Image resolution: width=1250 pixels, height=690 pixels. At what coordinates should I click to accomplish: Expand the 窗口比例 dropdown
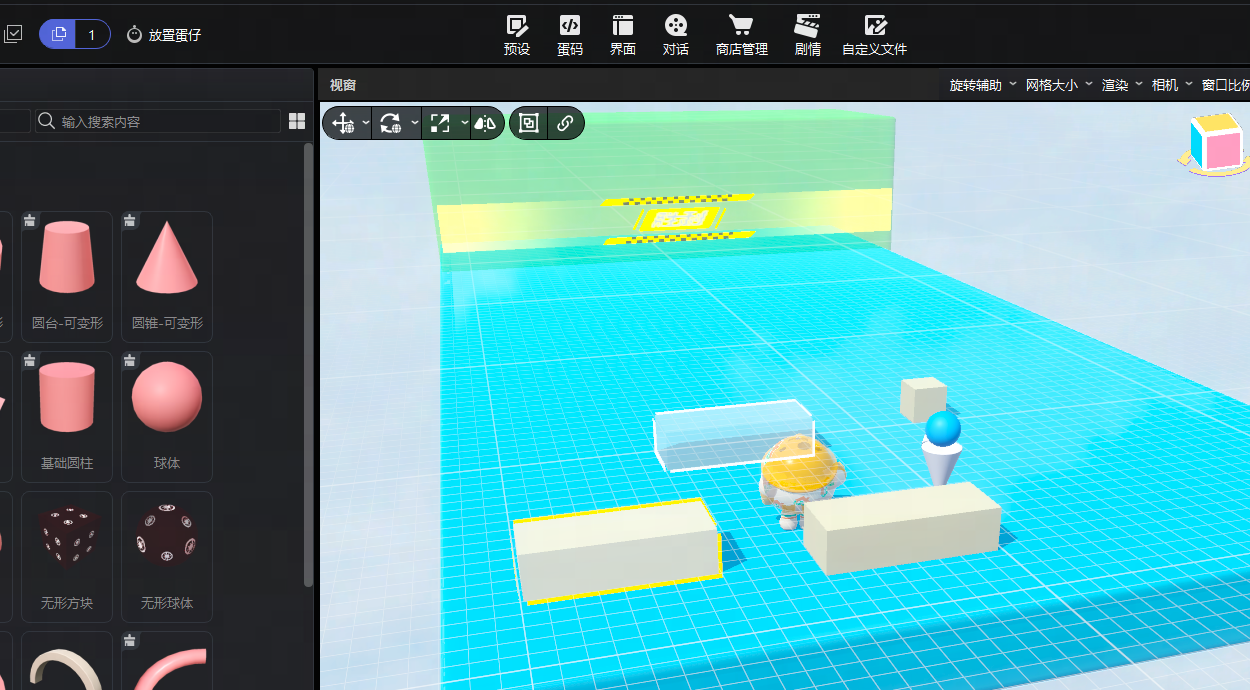(1225, 85)
